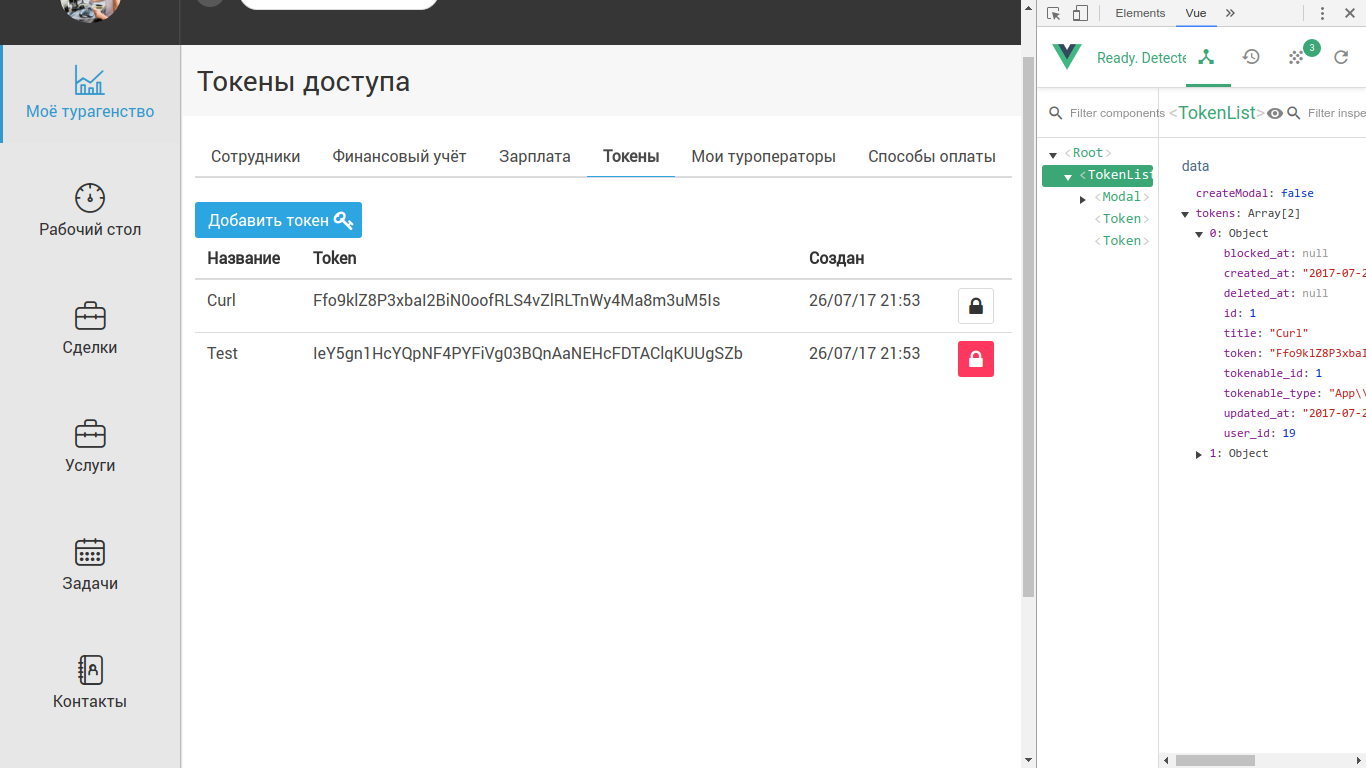Show more DevTools tabs chevron

click(1230, 13)
